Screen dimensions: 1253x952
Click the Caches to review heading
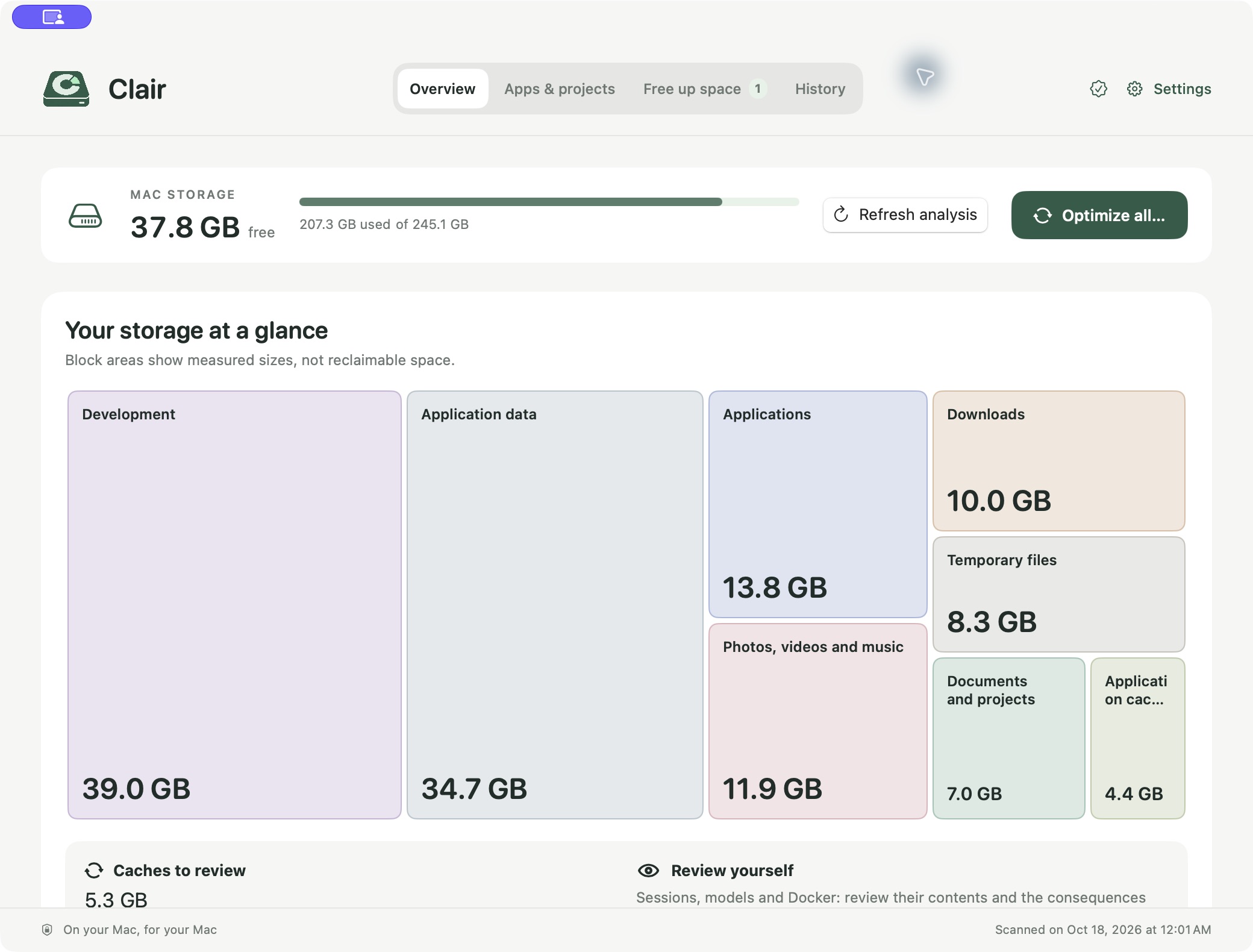[180, 871]
